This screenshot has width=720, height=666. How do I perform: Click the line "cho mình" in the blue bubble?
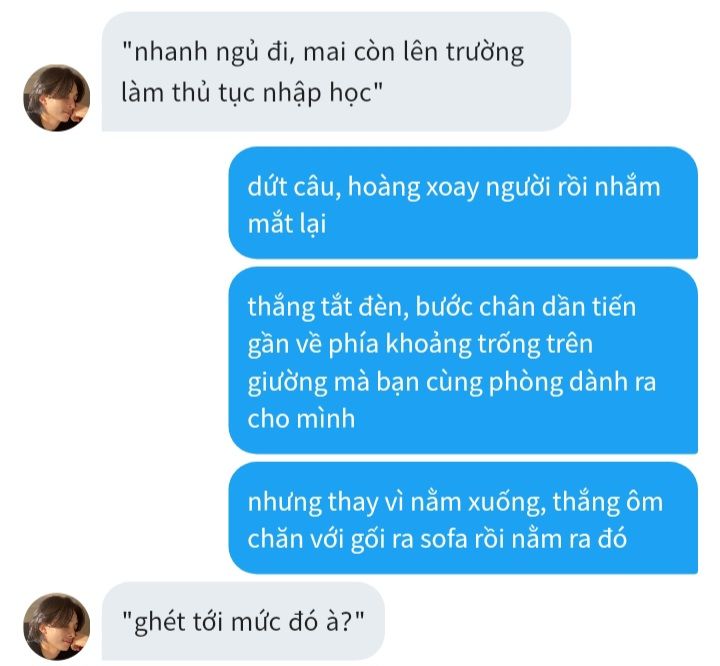click(301, 418)
